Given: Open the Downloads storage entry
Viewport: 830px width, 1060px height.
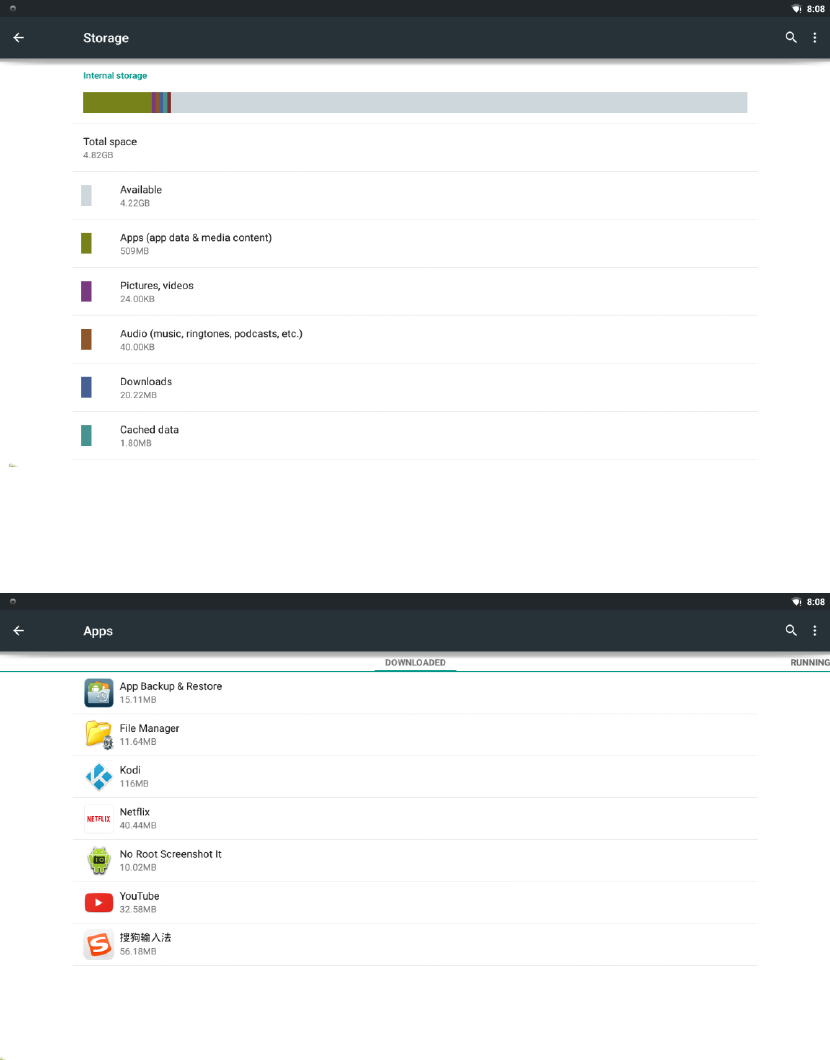Looking at the screenshot, I should click(415, 387).
